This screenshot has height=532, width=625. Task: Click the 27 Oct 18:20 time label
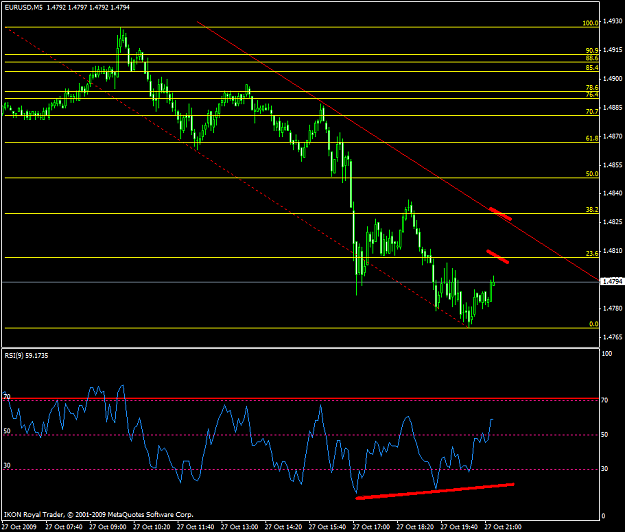click(x=415, y=527)
